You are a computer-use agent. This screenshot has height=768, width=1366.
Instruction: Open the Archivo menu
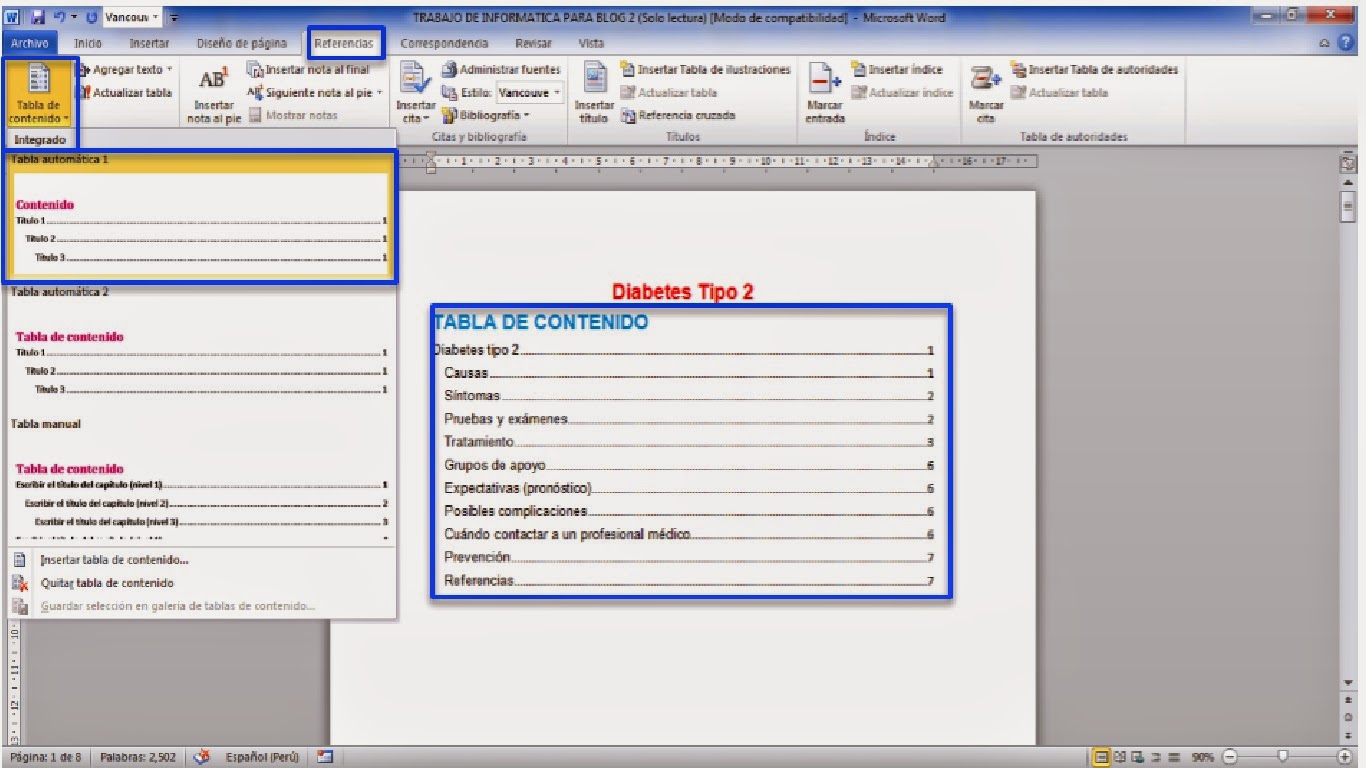coord(29,43)
